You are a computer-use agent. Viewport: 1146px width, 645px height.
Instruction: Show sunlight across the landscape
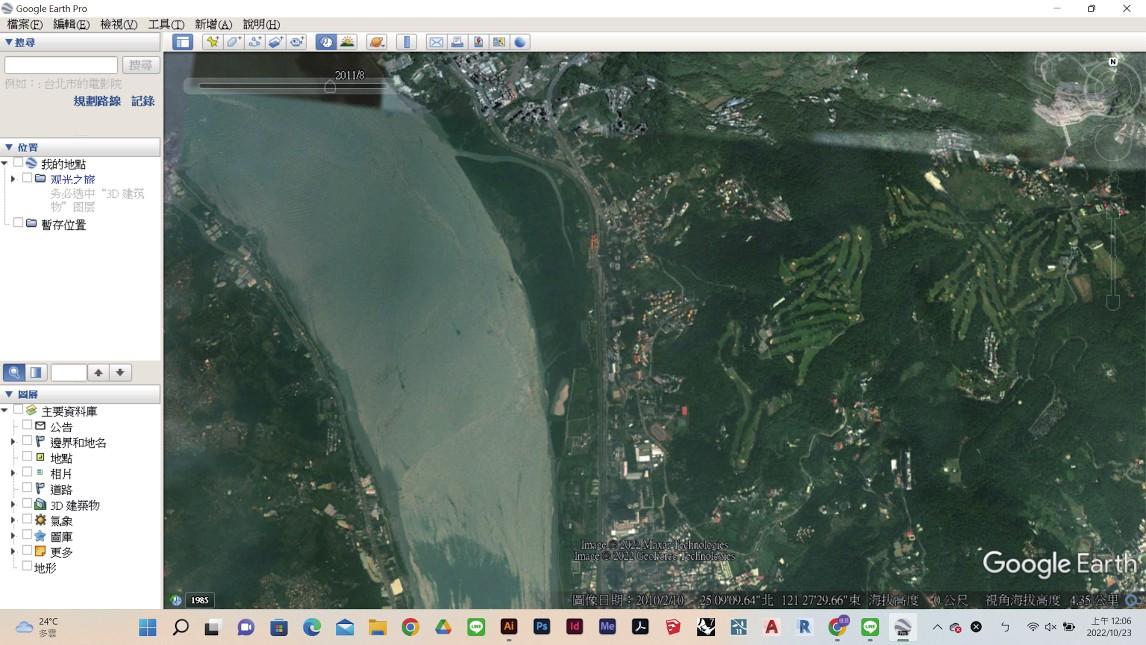[x=347, y=42]
